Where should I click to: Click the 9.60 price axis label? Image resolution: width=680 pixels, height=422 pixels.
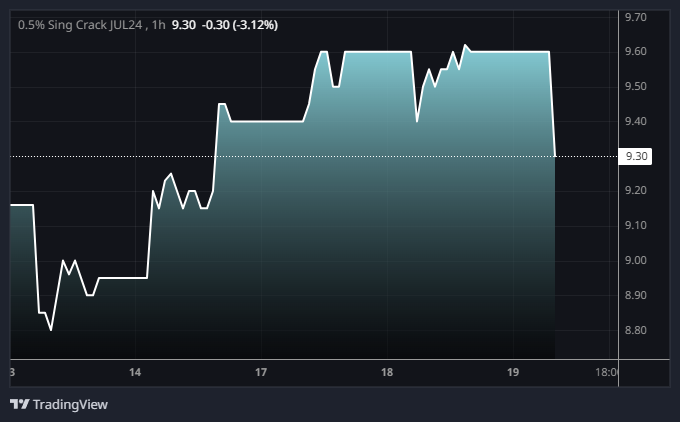(x=635, y=52)
